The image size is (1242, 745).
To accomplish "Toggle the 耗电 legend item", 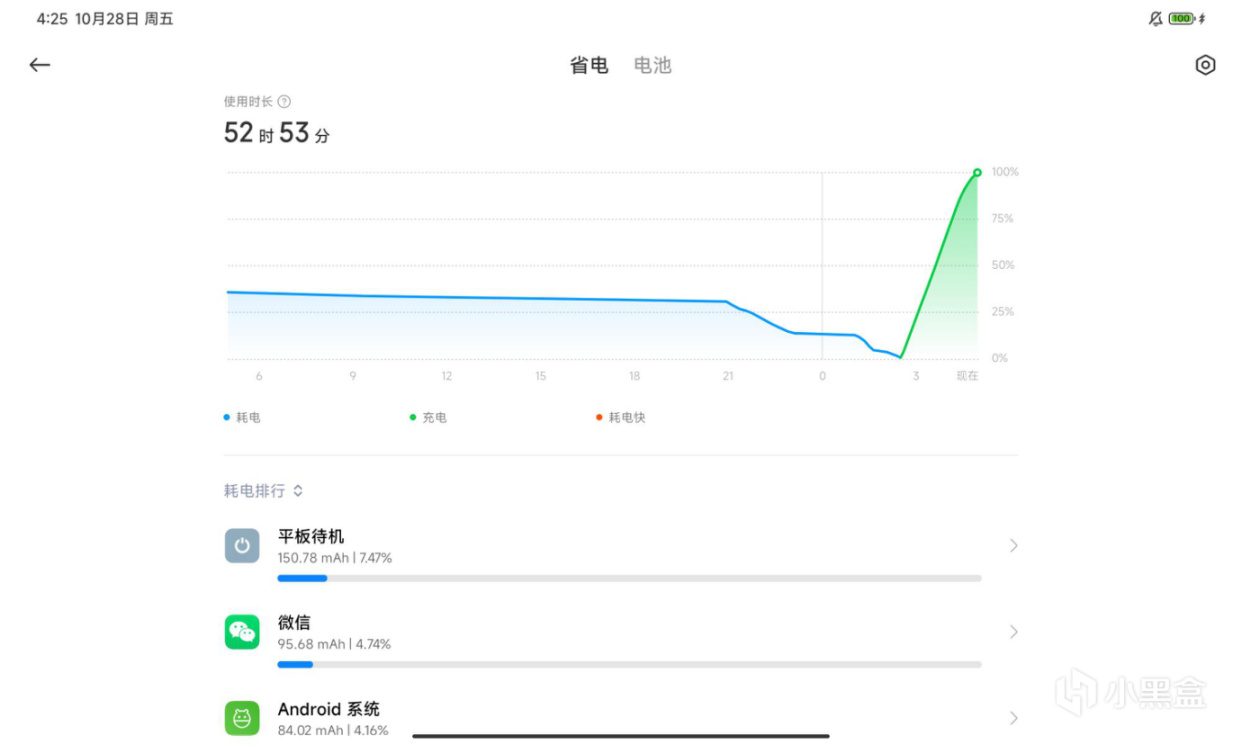I will (x=242, y=417).
